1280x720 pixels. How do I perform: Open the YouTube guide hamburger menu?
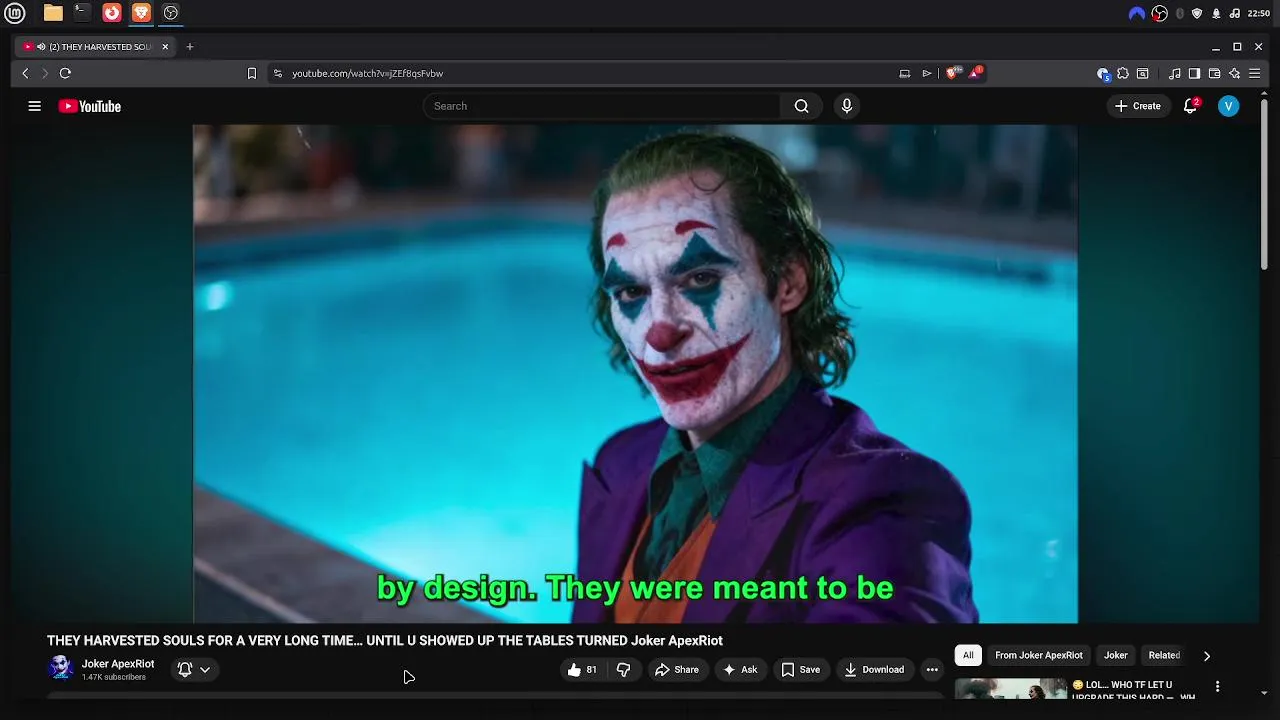click(34, 106)
